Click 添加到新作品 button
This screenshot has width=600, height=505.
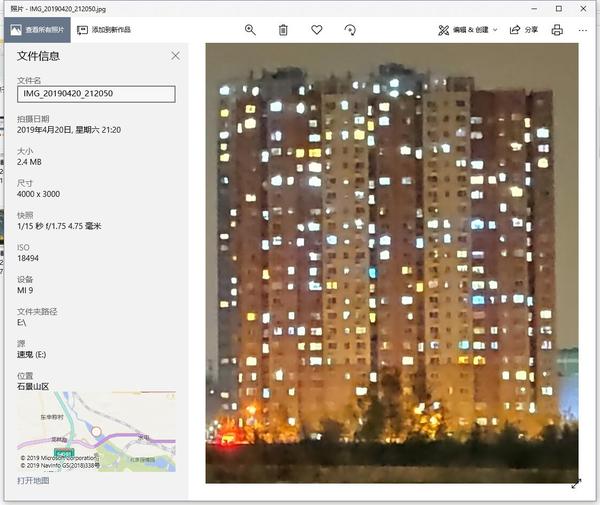coord(104,30)
